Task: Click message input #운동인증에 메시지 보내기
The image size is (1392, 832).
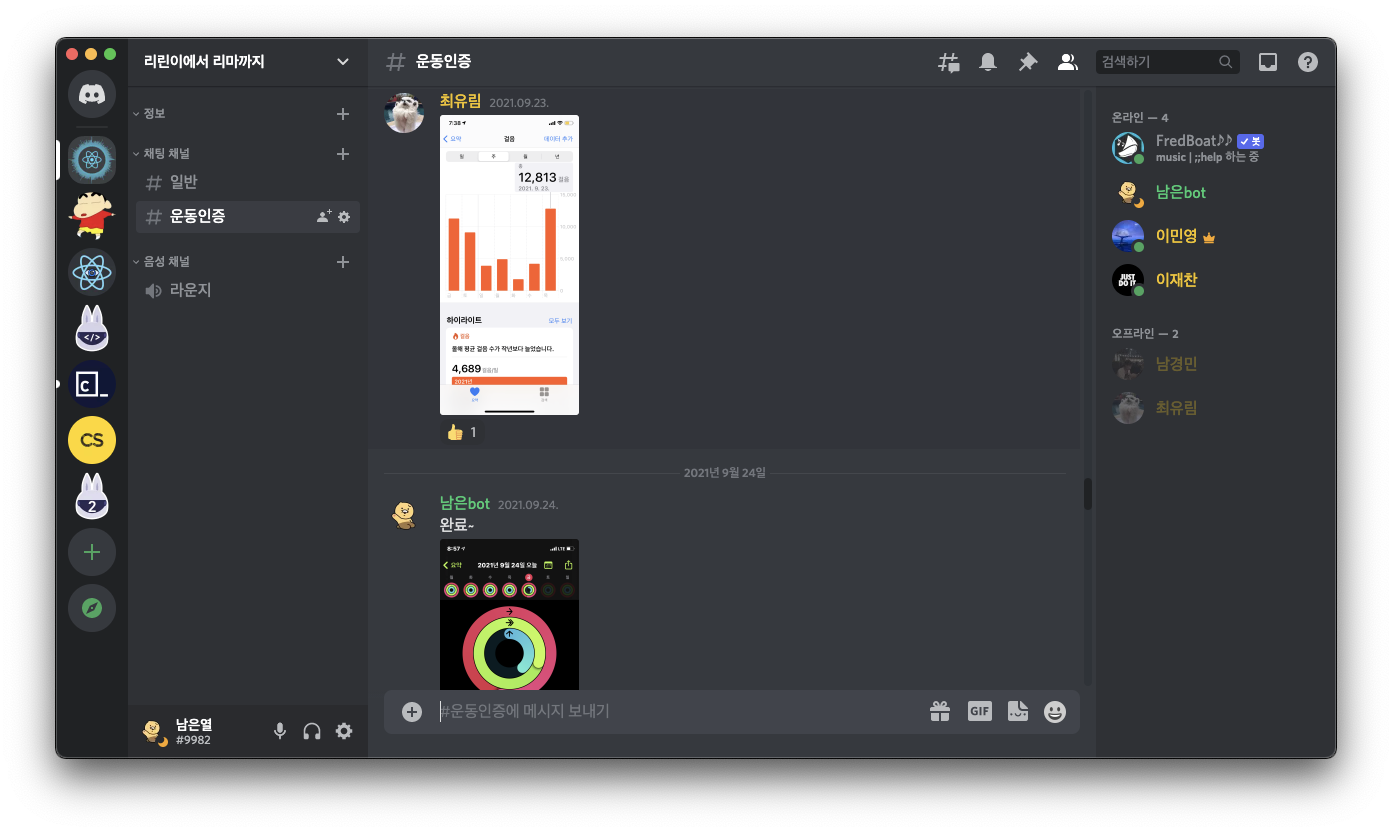Action: [680, 712]
